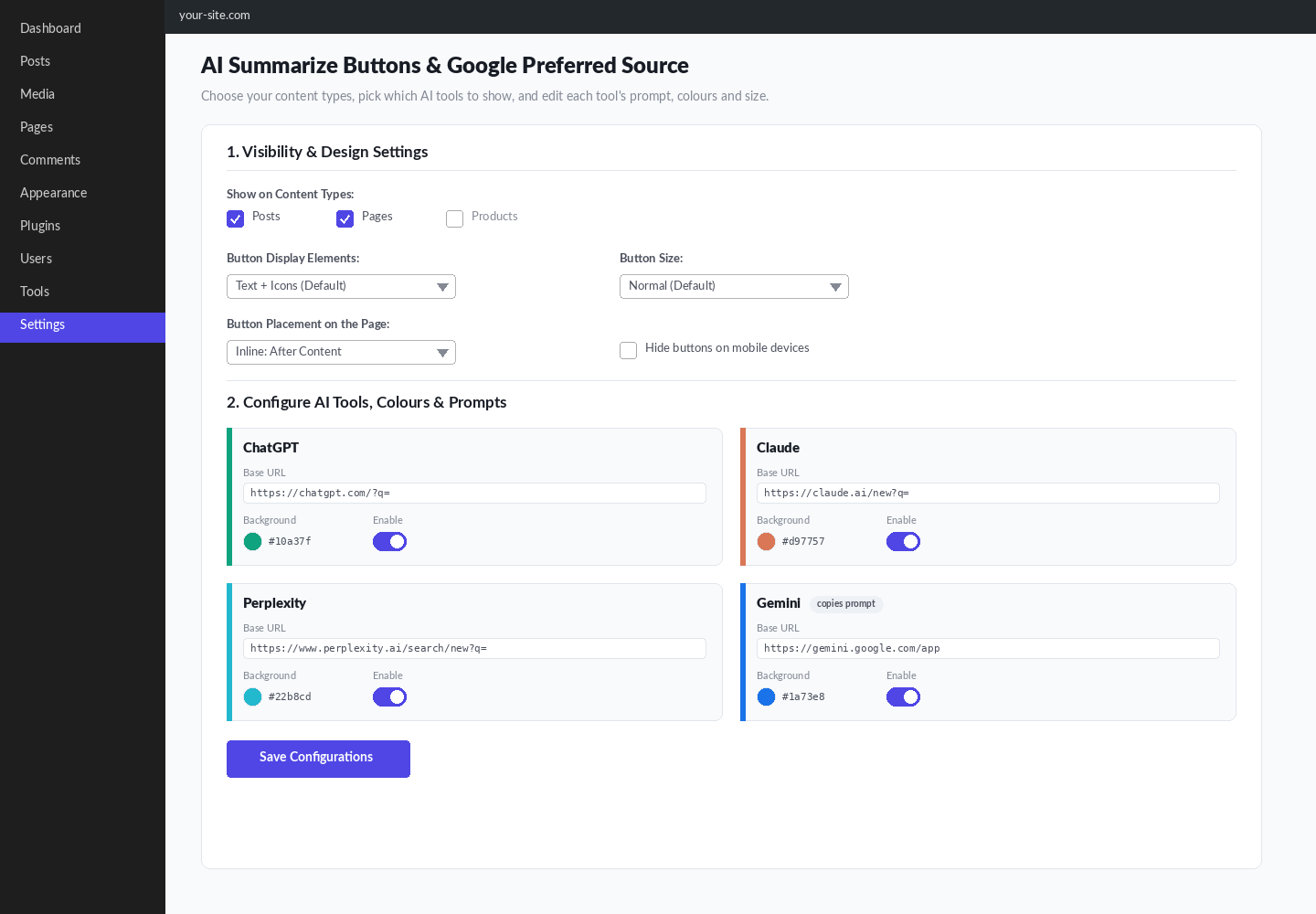Select the Perplexity hex value #22b8cd

click(x=290, y=697)
